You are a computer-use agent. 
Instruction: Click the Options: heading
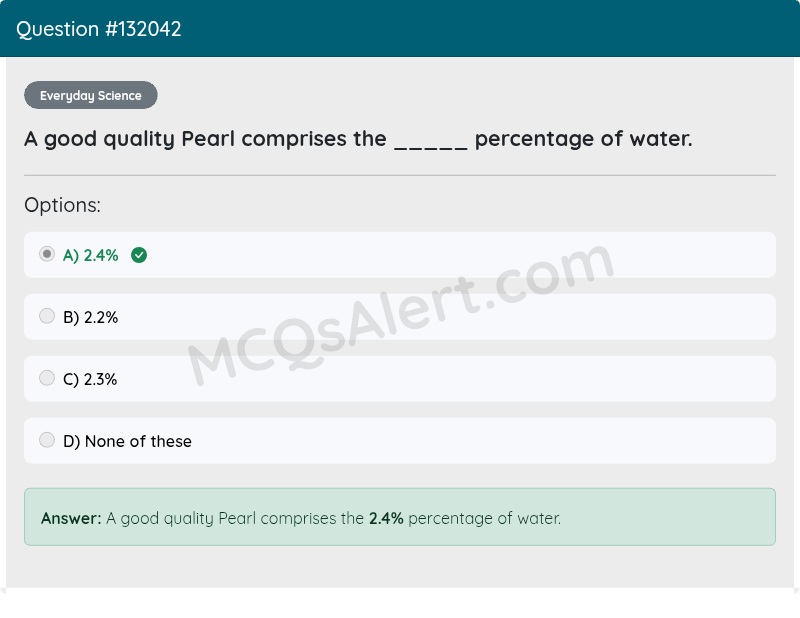tap(62, 205)
